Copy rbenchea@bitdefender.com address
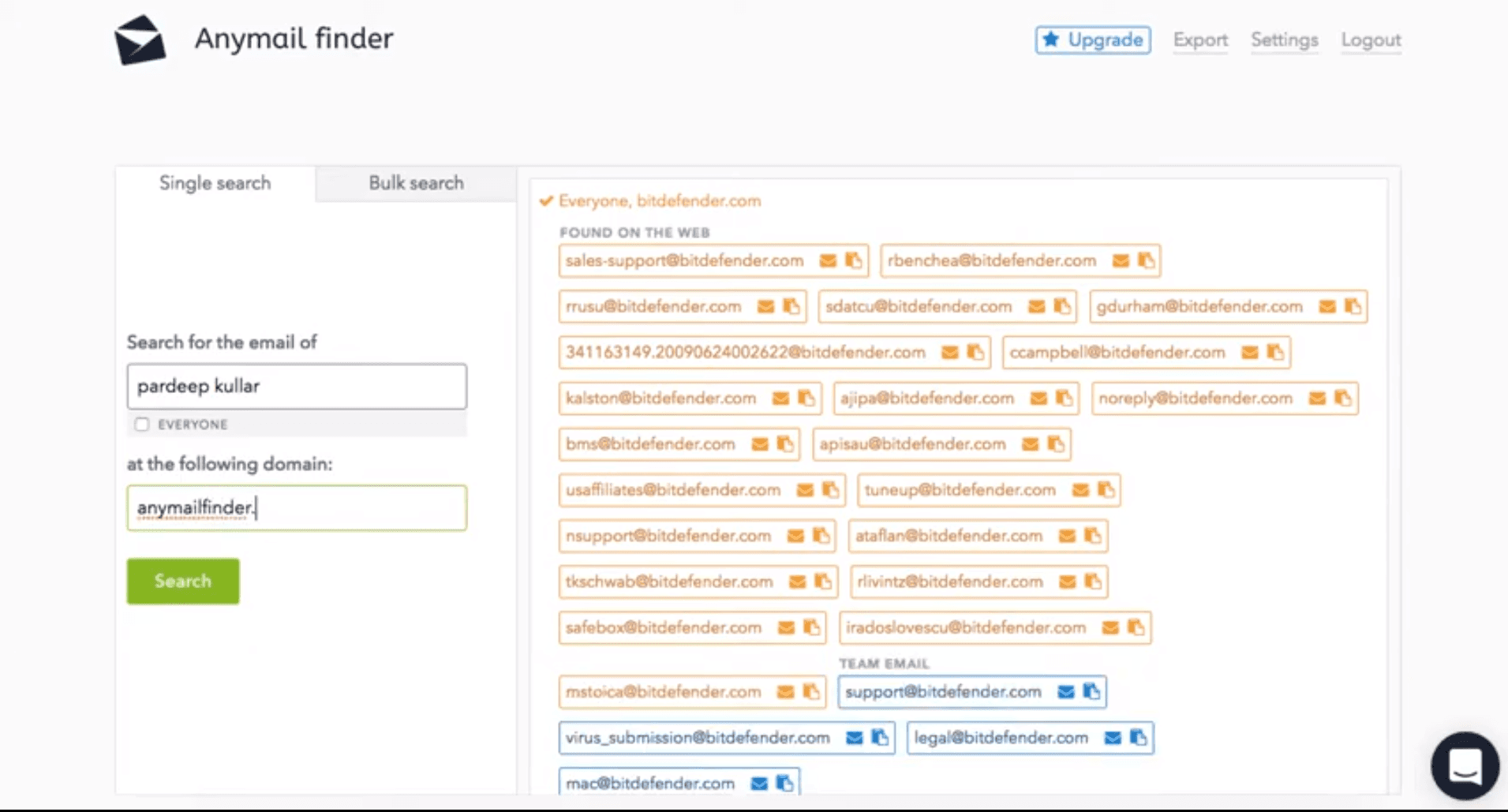This screenshot has width=1508, height=812. pos(1147,260)
